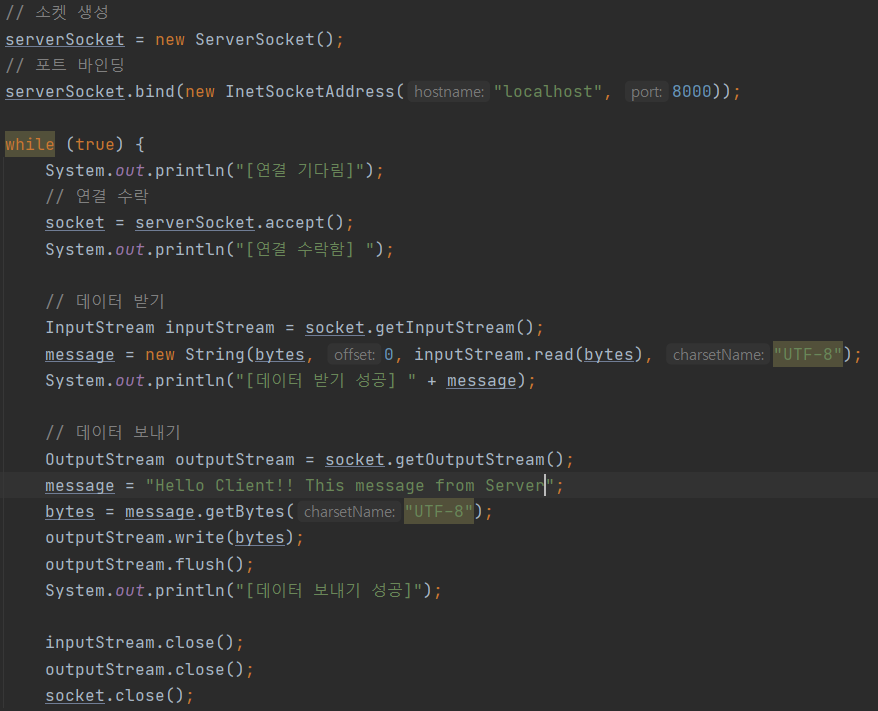Click InetSocketAddress class name
Image resolution: width=878 pixels, height=711 pixels.
coord(310,92)
